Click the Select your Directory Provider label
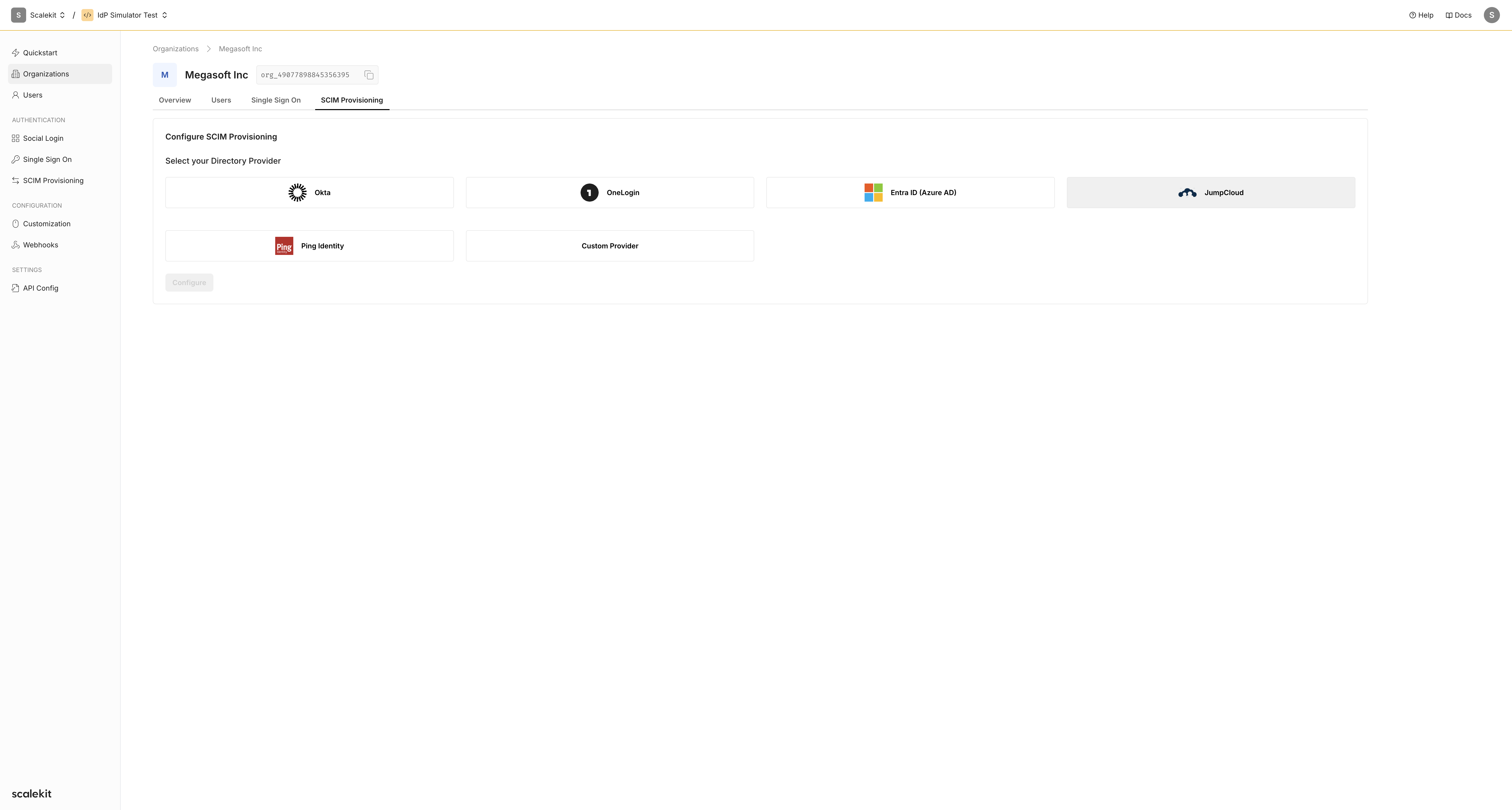The image size is (1512, 810). [x=223, y=161]
